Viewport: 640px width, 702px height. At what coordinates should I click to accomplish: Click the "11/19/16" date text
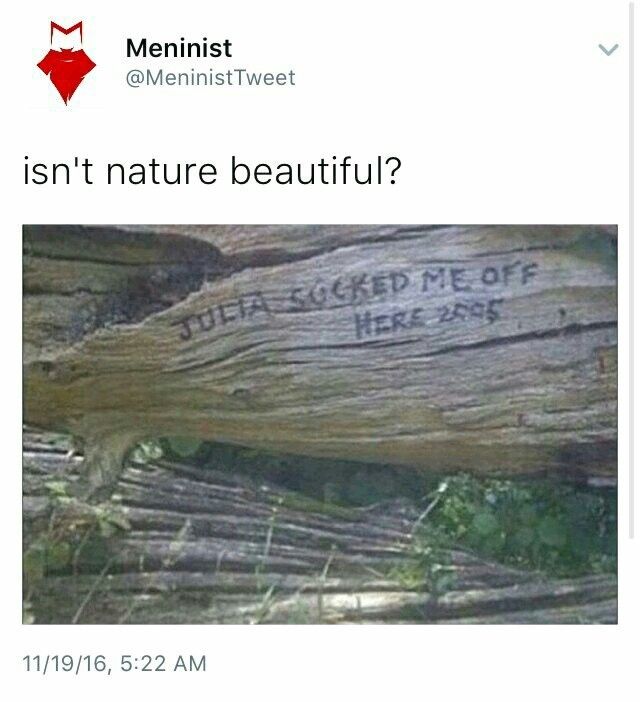point(64,663)
